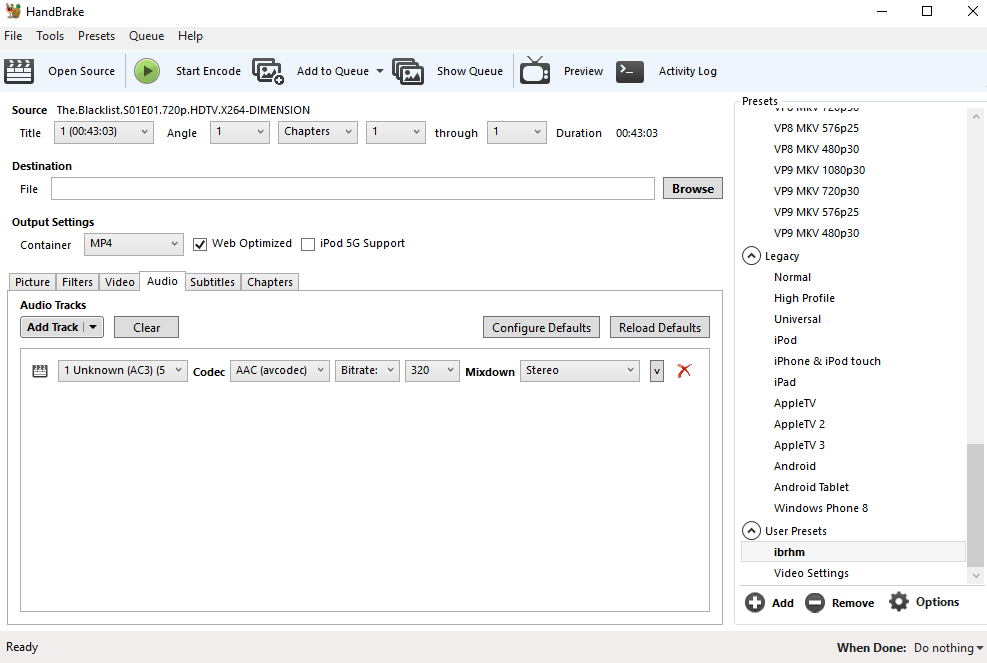Click the Browse button
The width and height of the screenshot is (987, 663).
(692, 189)
